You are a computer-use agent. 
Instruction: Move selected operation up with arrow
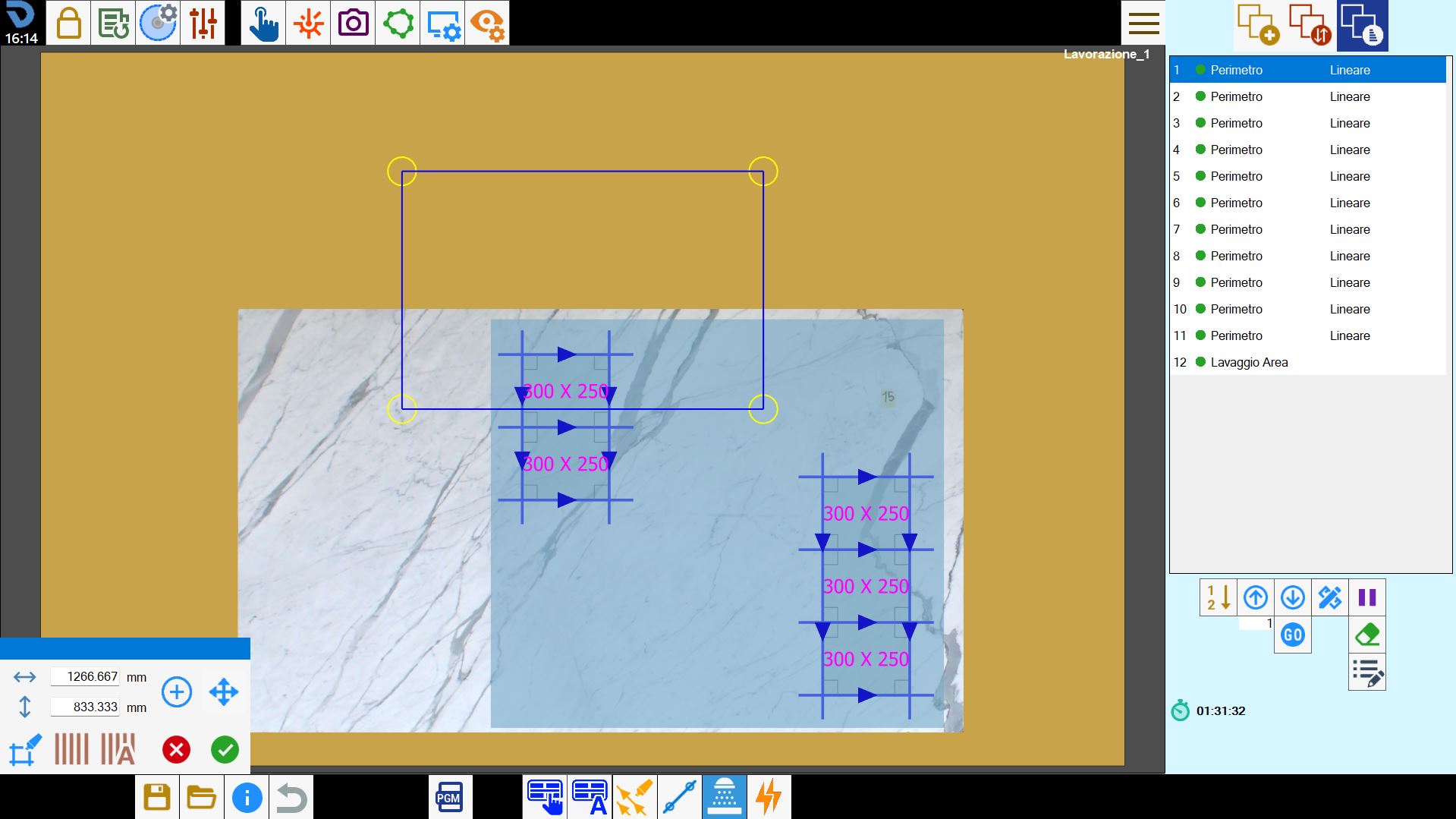tap(1256, 597)
